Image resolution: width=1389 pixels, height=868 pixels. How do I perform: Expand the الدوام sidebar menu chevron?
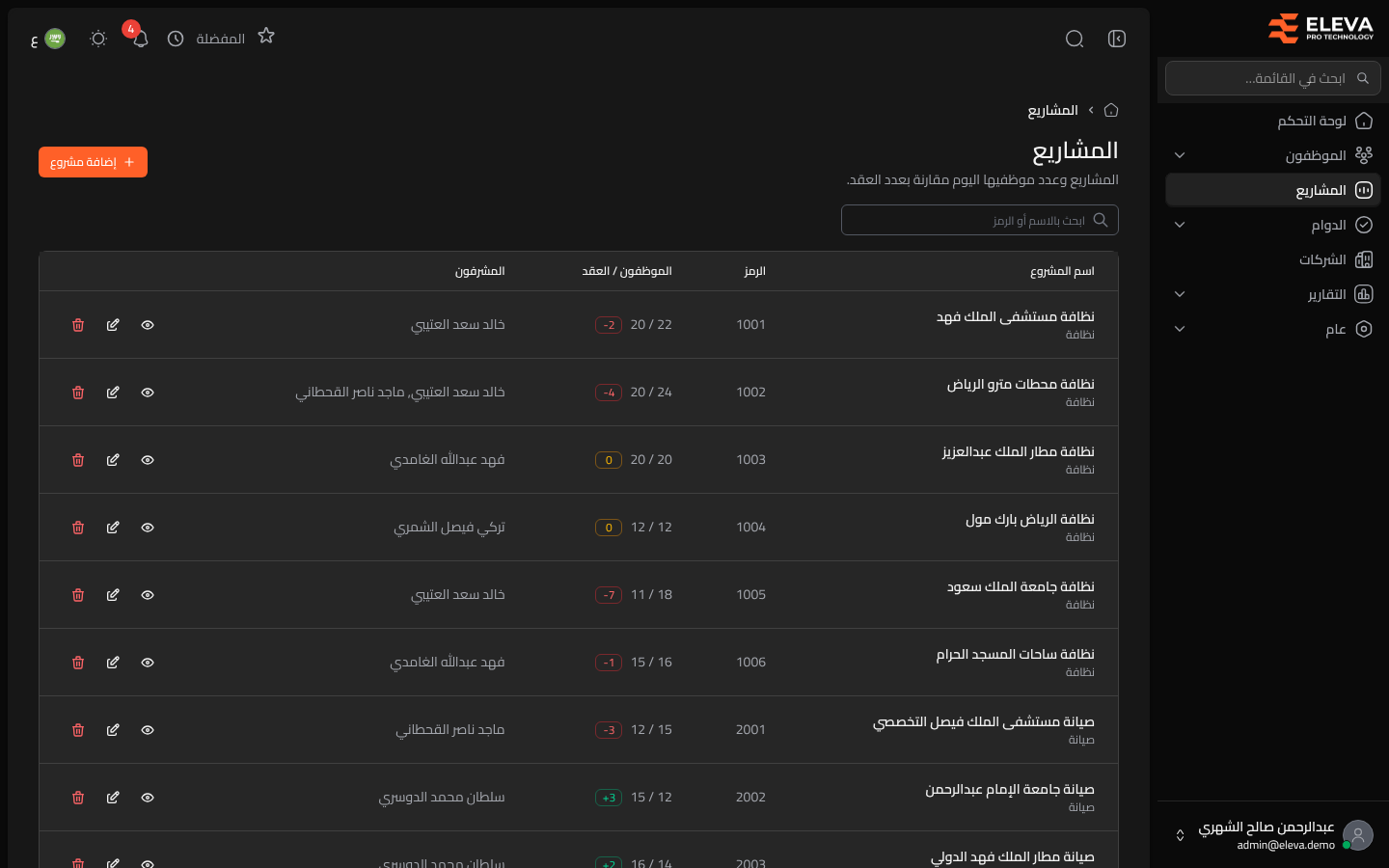click(x=1180, y=225)
